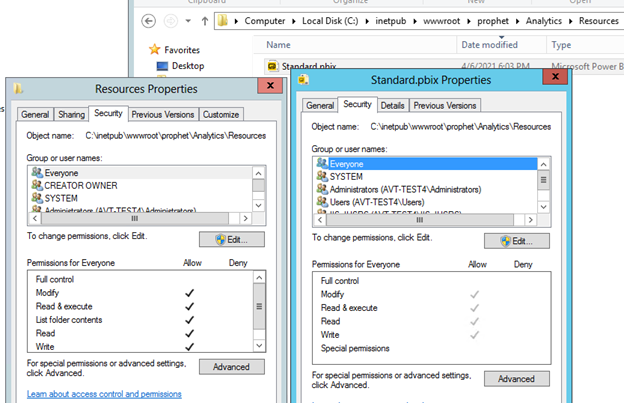Viewport: 624px width, 403px height.
Task: Click vertical scrollbar thumb in Resources permissions list
Action: [259, 306]
